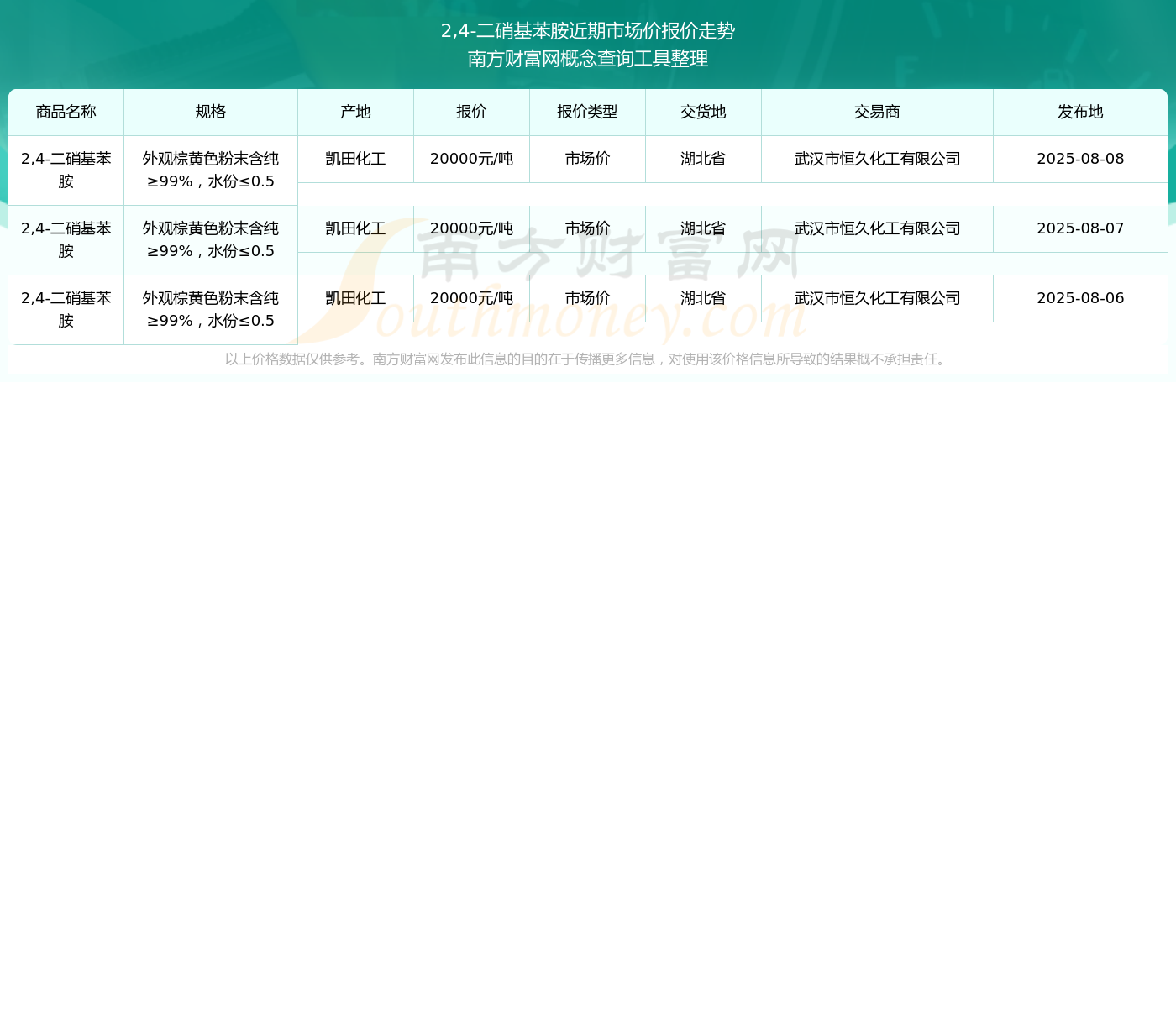The width and height of the screenshot is (1176, 1012).
Task: Click the subtitle 南方财富网概念查询工具整理
Action: click(588, 59)
